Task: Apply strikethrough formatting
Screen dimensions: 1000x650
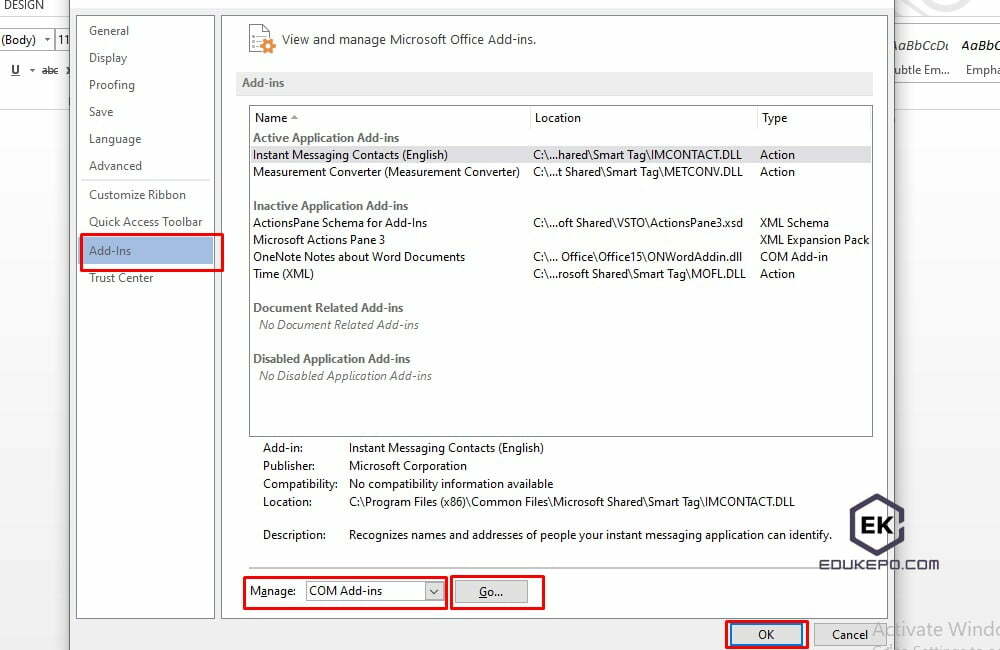Action: (50, 70)
